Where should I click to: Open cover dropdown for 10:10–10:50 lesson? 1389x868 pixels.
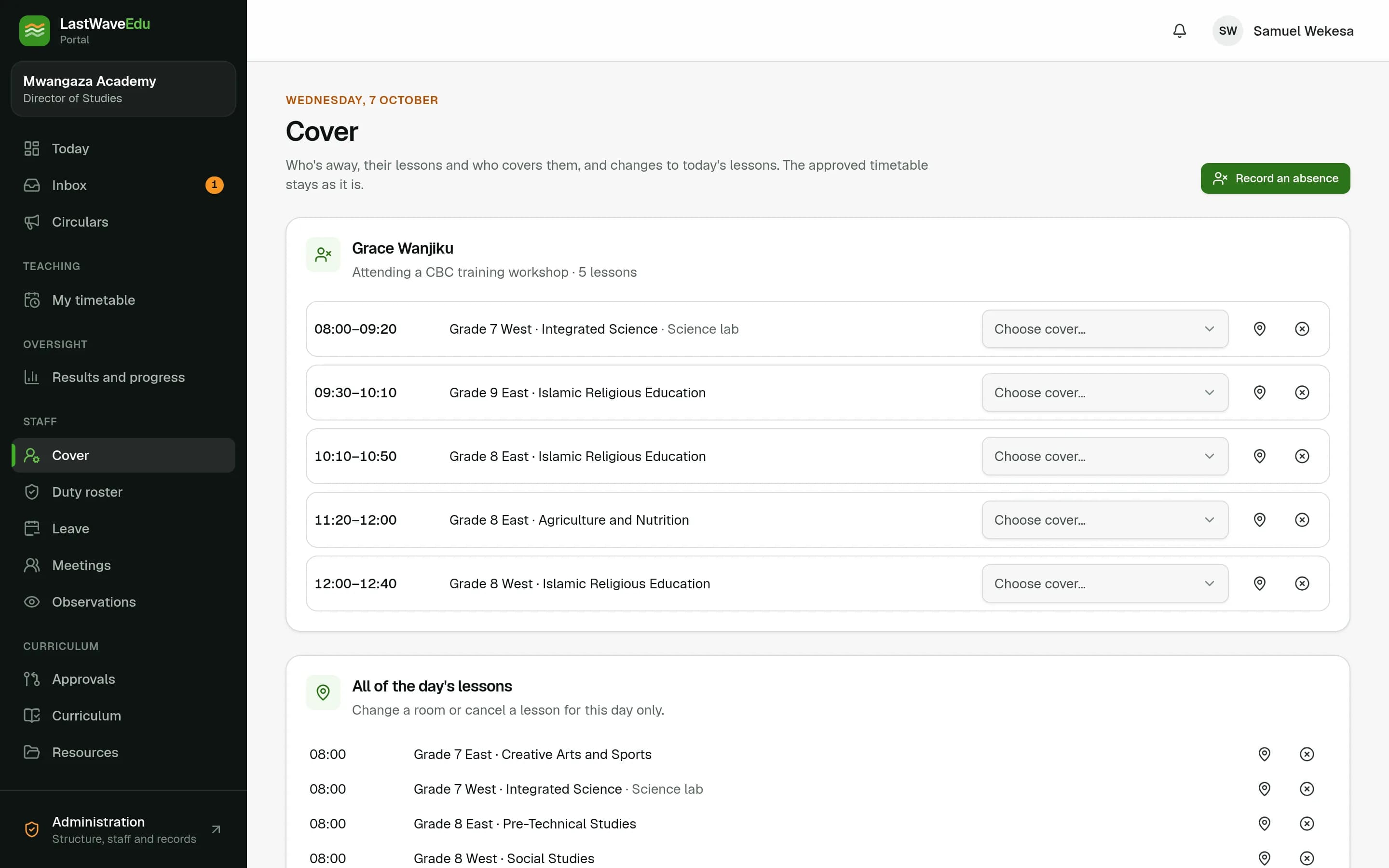(x=1105, y=456)
